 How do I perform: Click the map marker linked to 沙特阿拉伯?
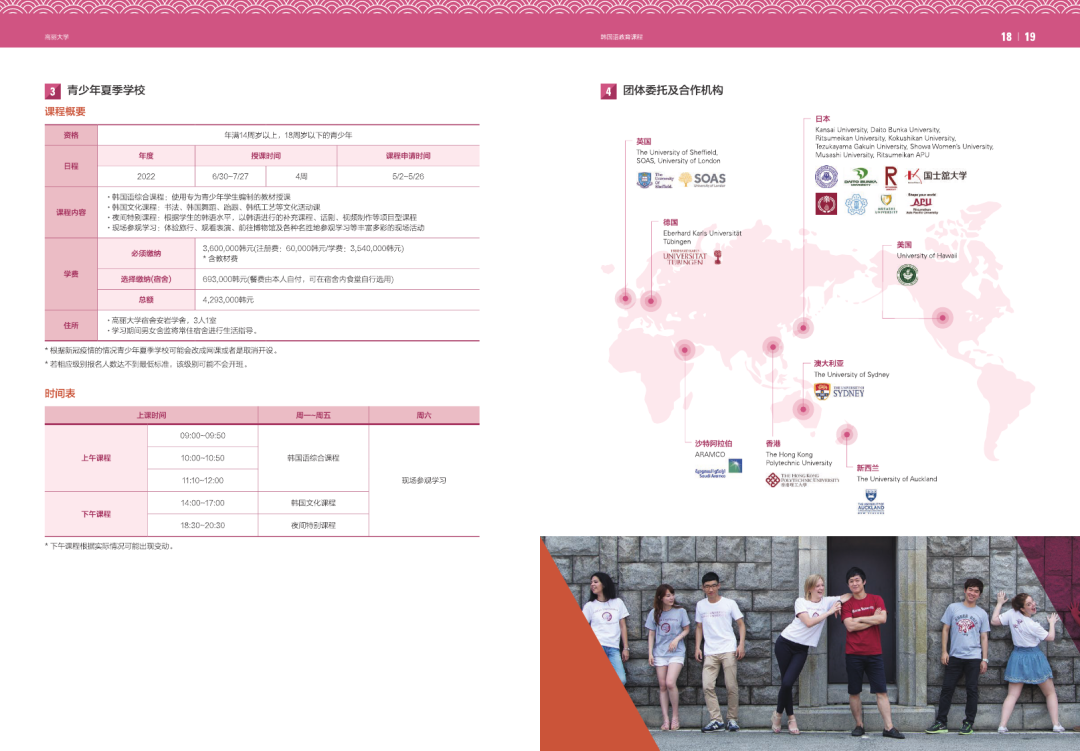[x=685, y=350]
